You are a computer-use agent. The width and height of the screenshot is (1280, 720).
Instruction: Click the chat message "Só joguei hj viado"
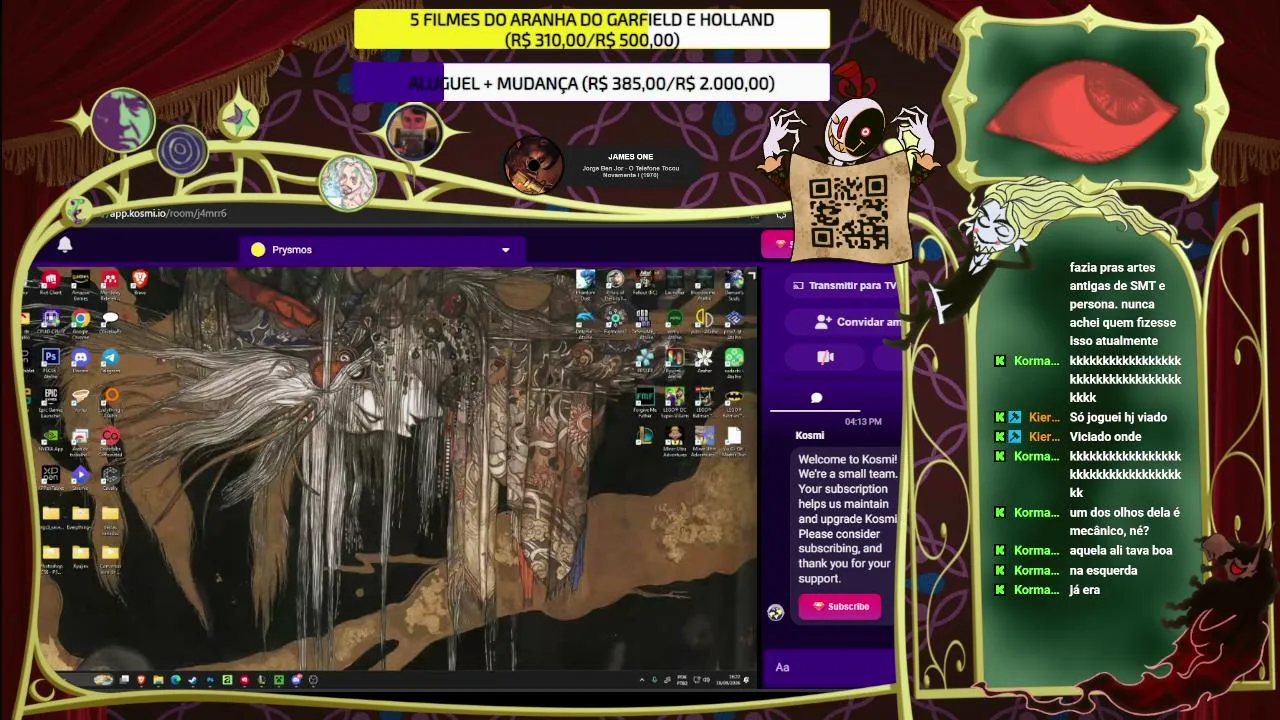(x=1118, y=417)
